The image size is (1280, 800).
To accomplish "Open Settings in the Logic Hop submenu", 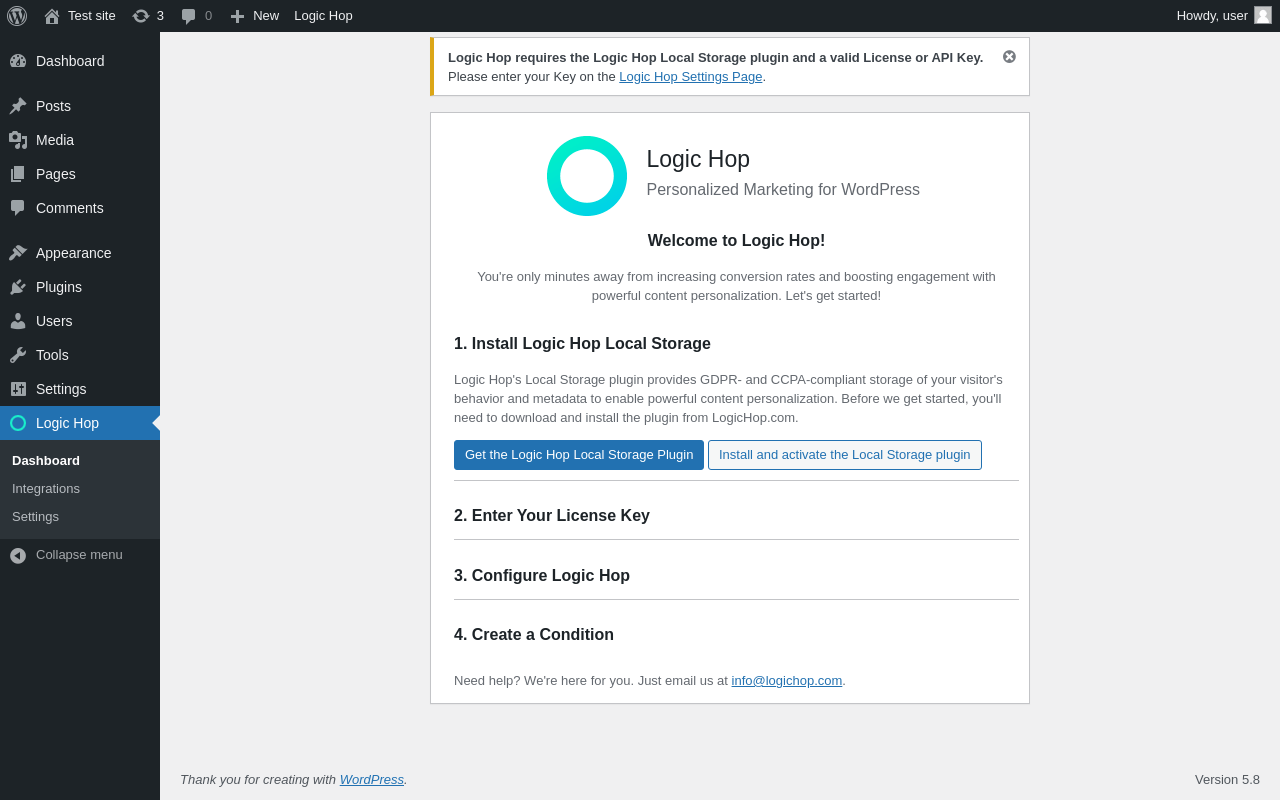I will [35, 517].
